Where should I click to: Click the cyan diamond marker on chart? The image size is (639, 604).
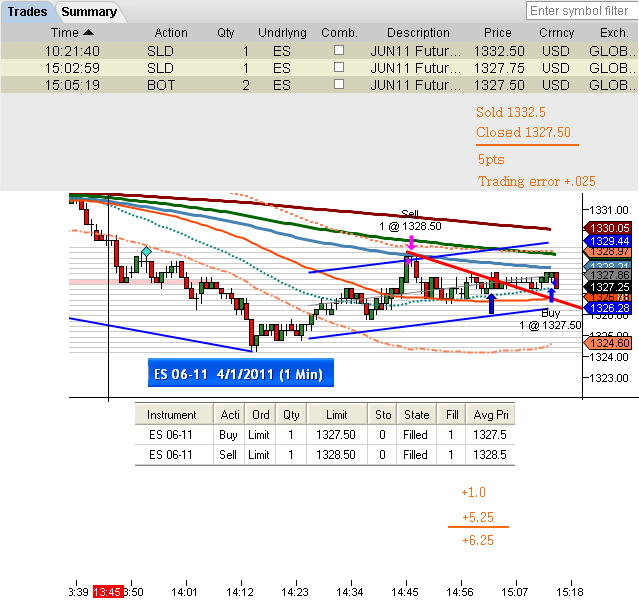pos(146,251)
